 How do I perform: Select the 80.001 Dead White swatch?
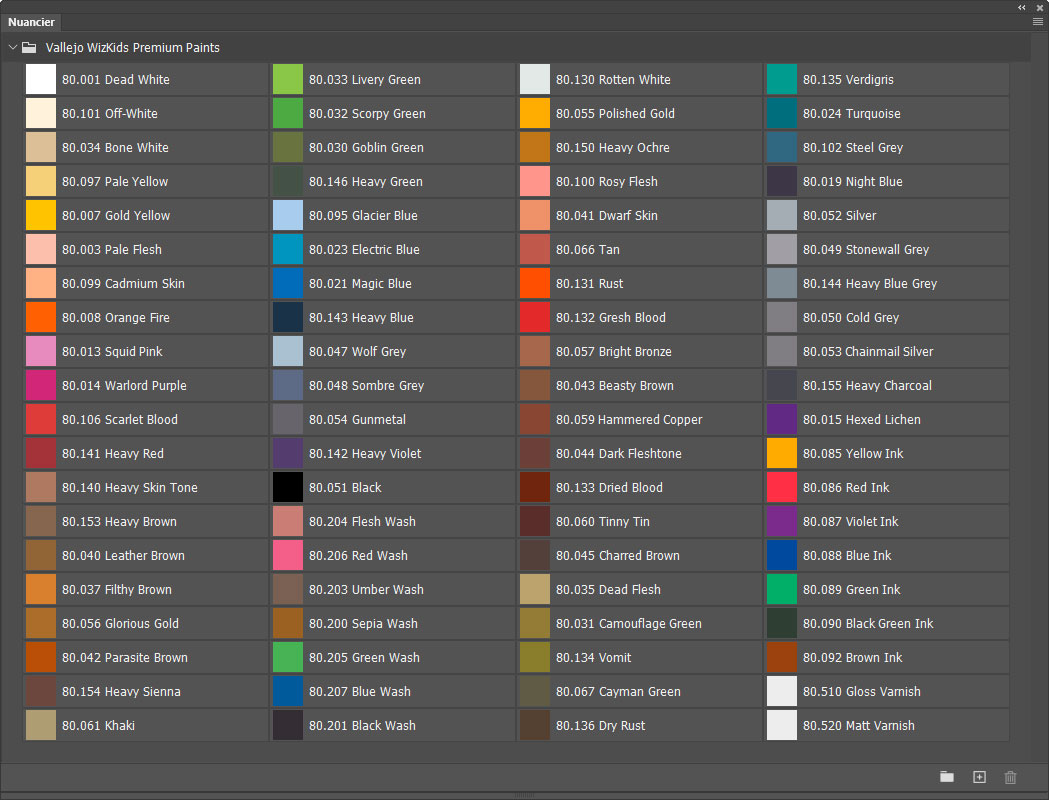coord(41,80)
